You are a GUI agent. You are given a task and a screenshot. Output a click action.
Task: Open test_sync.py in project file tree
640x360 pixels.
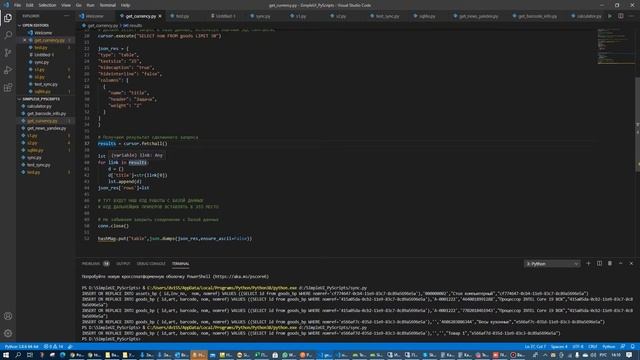39,165
